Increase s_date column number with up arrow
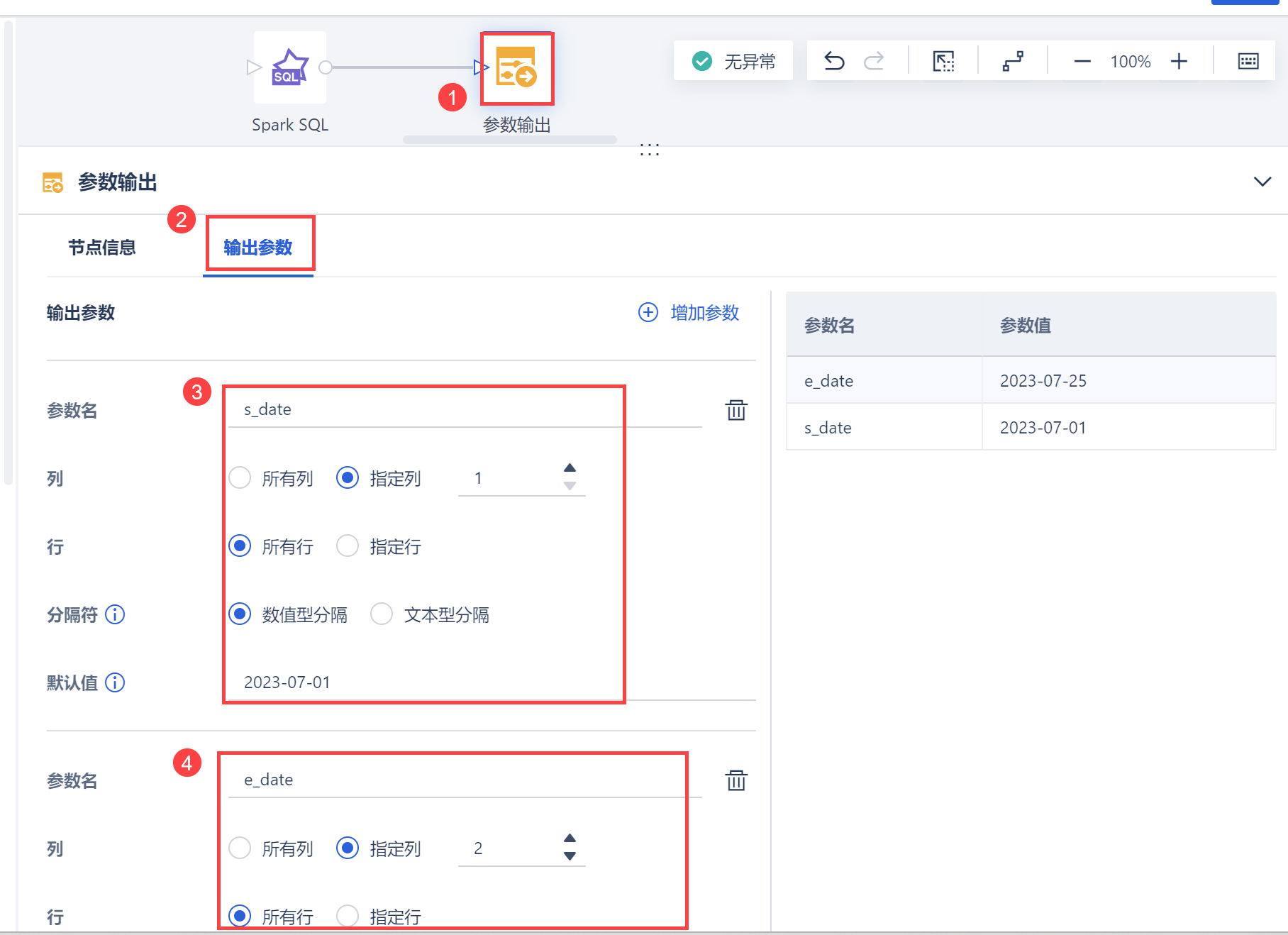 pyautogui.click(x=570, y=468)
